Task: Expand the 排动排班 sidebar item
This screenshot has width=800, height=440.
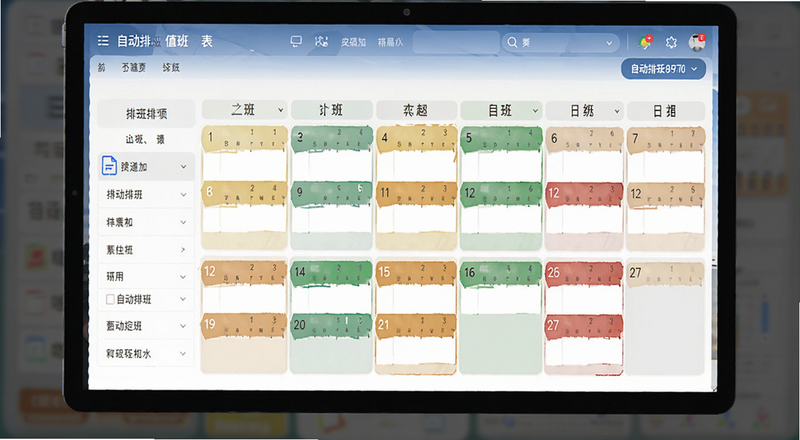Action: (x=146, y=194)
